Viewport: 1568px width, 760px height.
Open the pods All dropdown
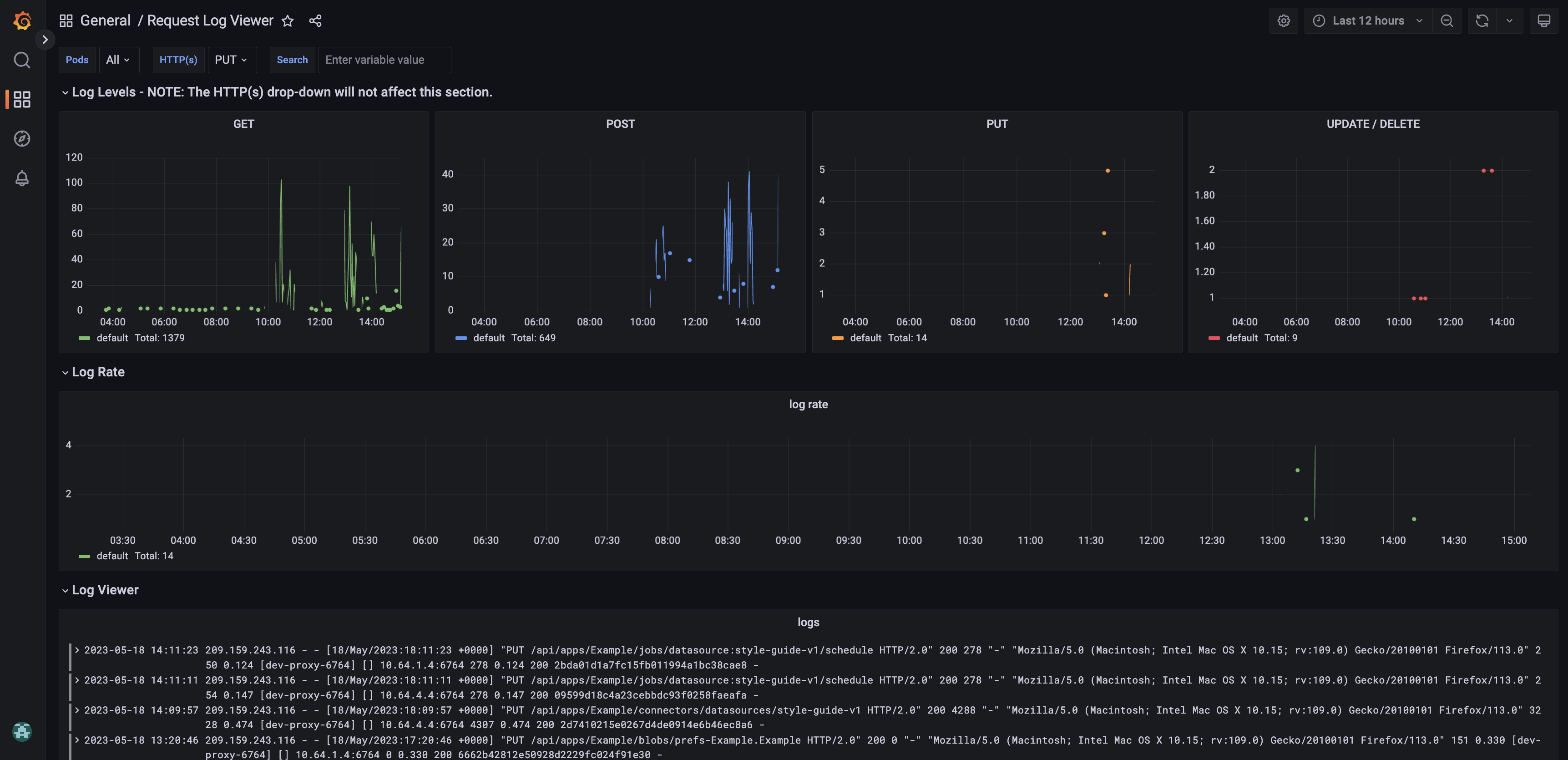click(119, 60)
